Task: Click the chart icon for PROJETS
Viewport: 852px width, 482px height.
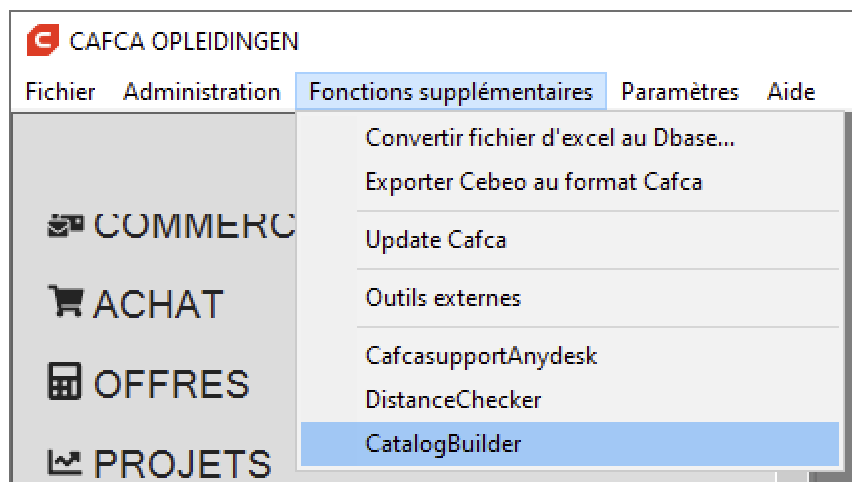Action: click(64, 462)
